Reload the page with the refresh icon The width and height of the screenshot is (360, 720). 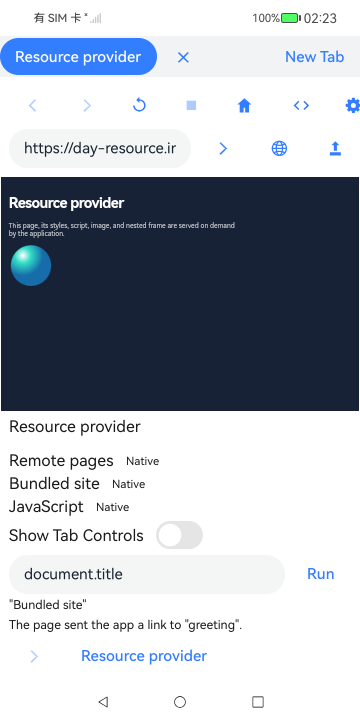tap(139, 106)
